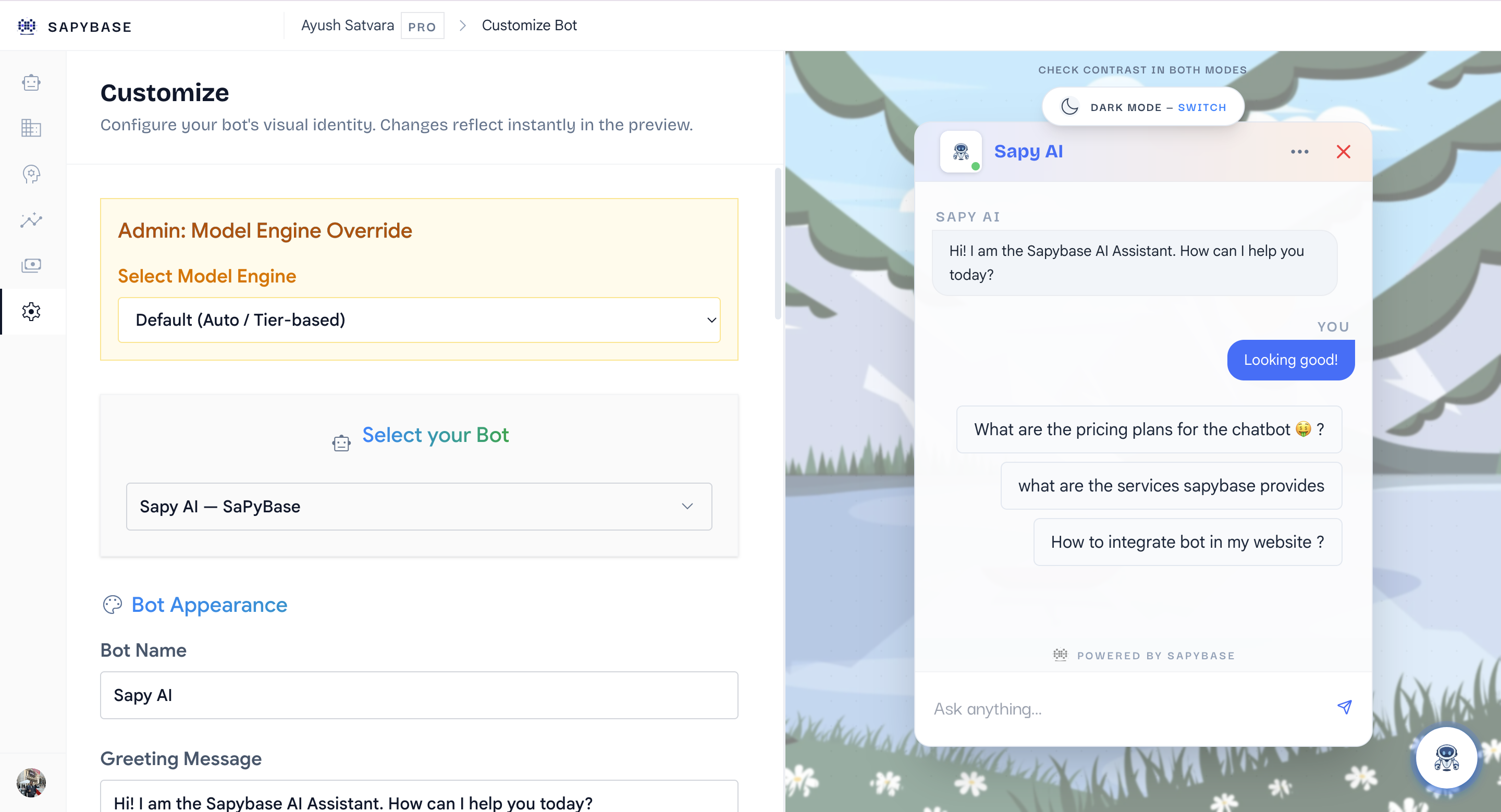1501x812 pixels.
Task: Click the Customize page heading
Action: [165, 93]
